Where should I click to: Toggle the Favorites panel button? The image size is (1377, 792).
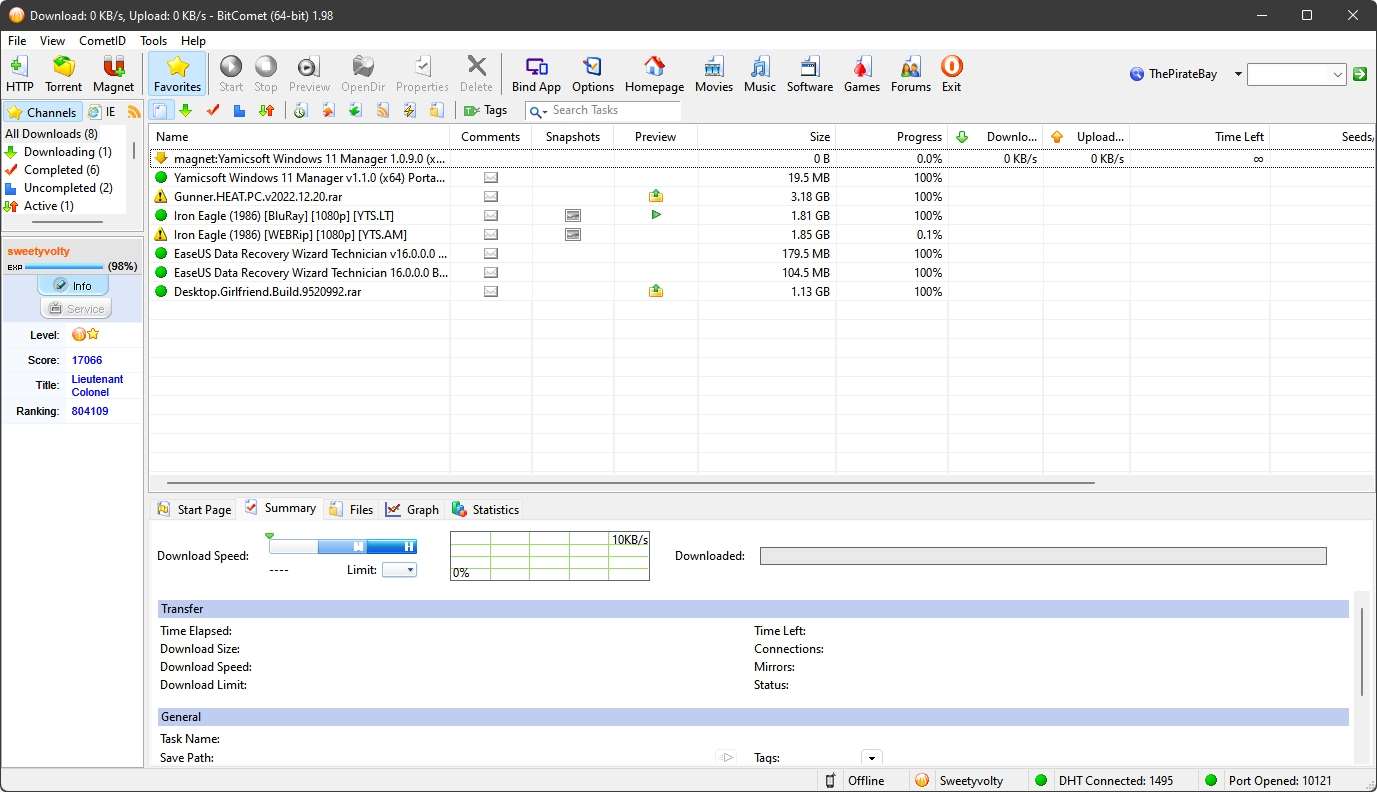click(177, 74)
